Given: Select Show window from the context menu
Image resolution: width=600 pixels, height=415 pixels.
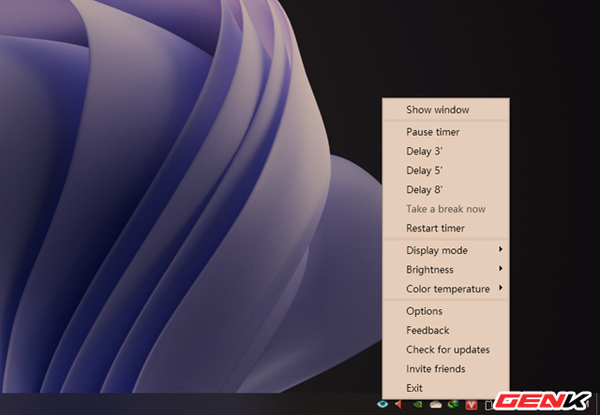Looking at the screenshot, I should pos(437,109).
